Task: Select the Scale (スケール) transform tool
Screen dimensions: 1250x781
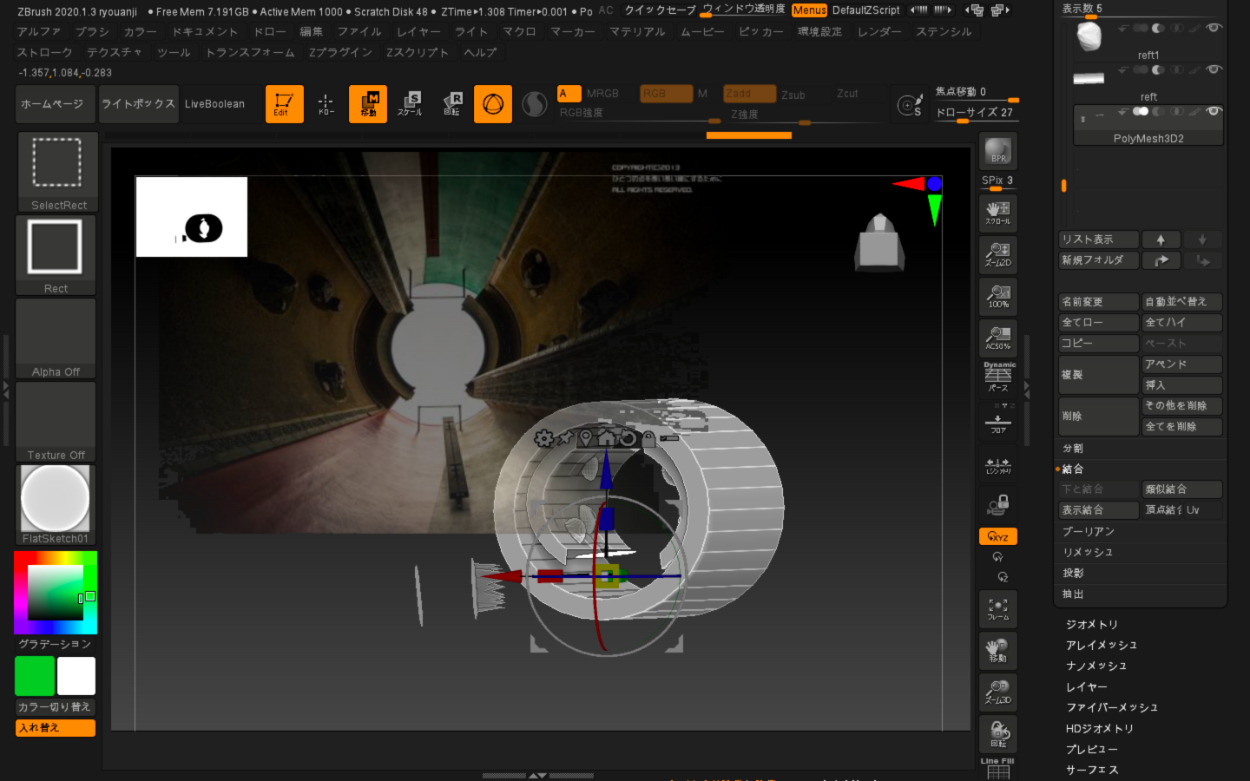Action: pos(410,104)
